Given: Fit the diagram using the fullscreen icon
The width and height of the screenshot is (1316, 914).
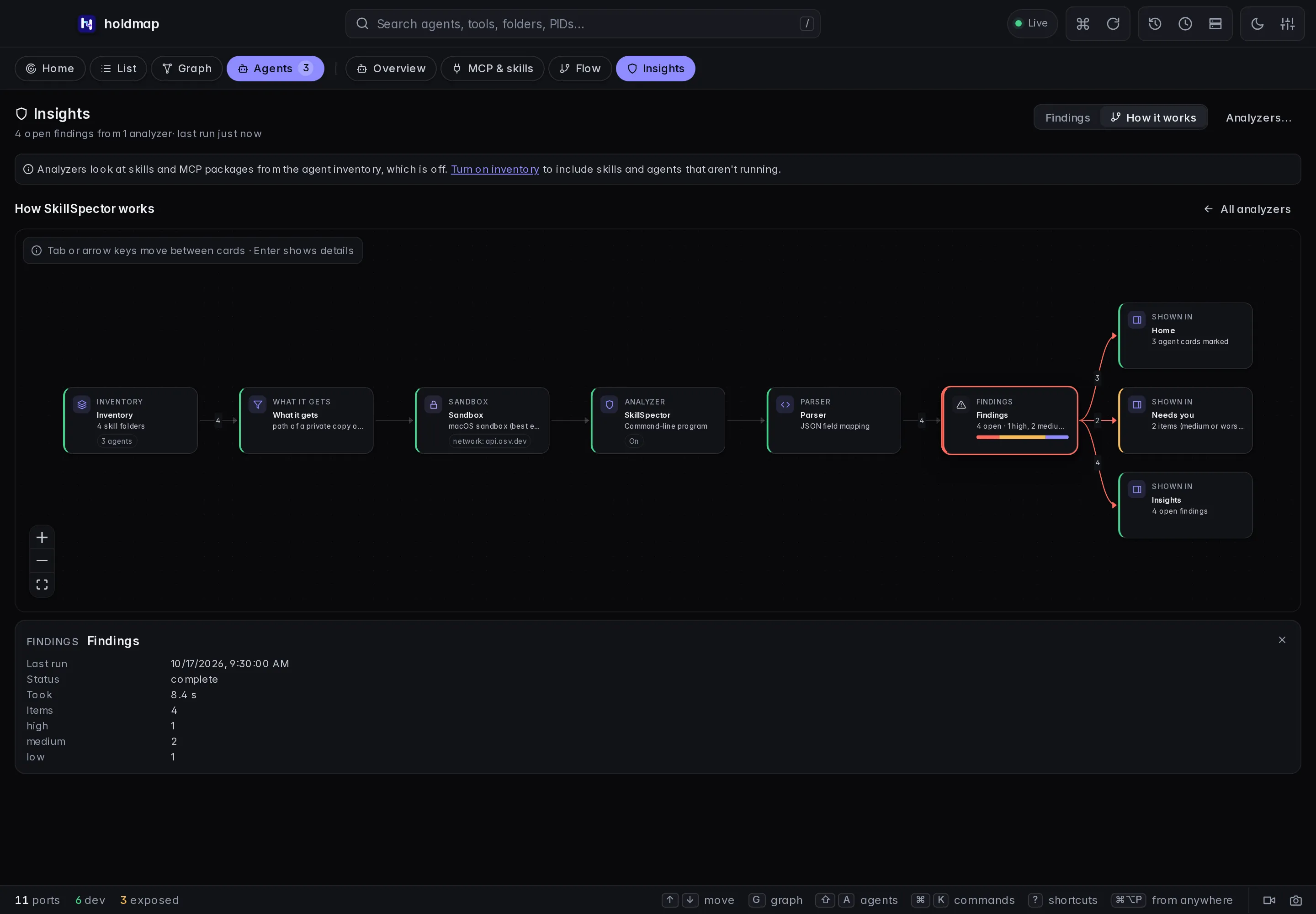Looking at the screenshot, I should pyautogui.click(x=42, y=585).
